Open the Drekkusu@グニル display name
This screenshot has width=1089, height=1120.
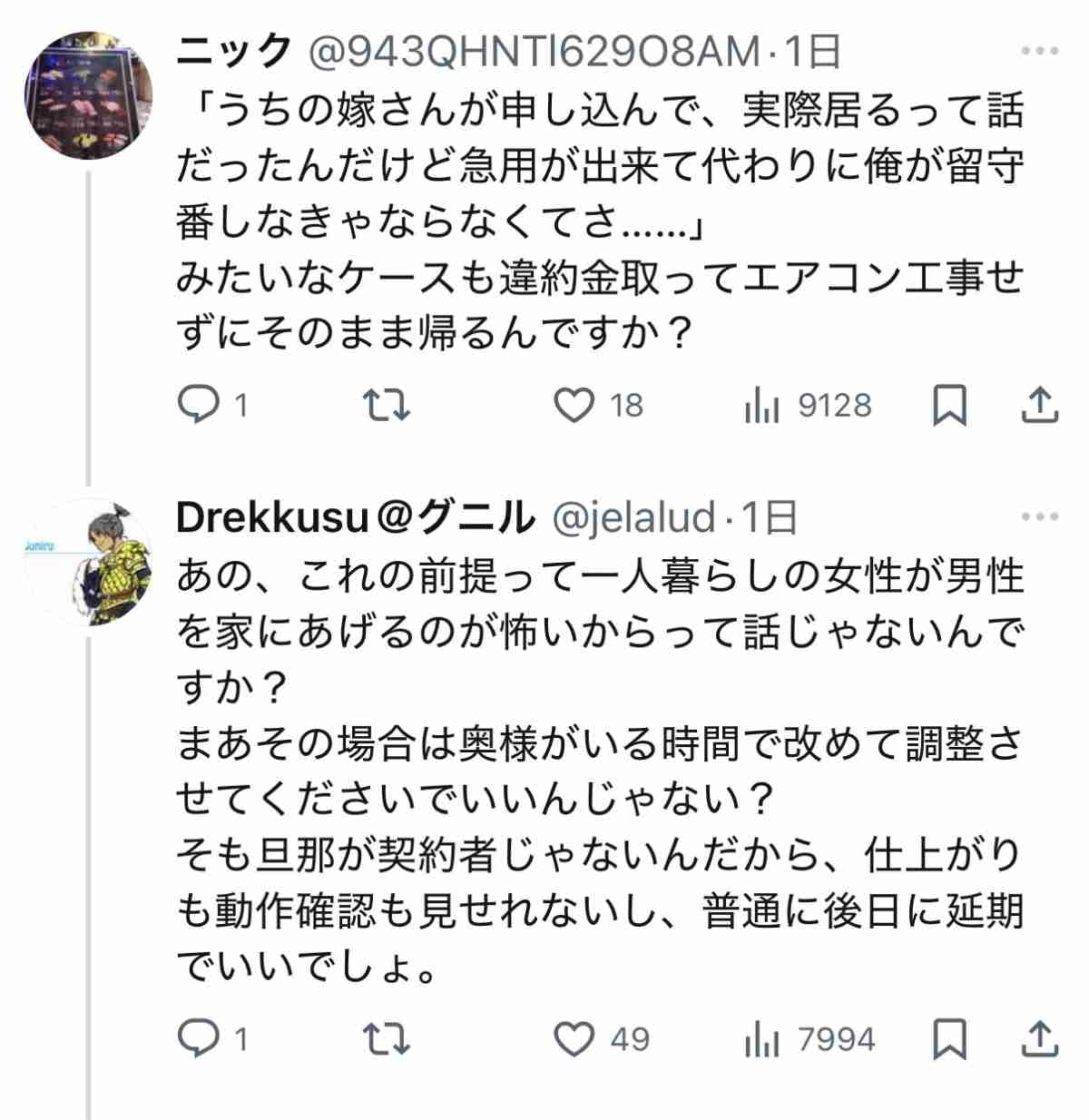356,517
